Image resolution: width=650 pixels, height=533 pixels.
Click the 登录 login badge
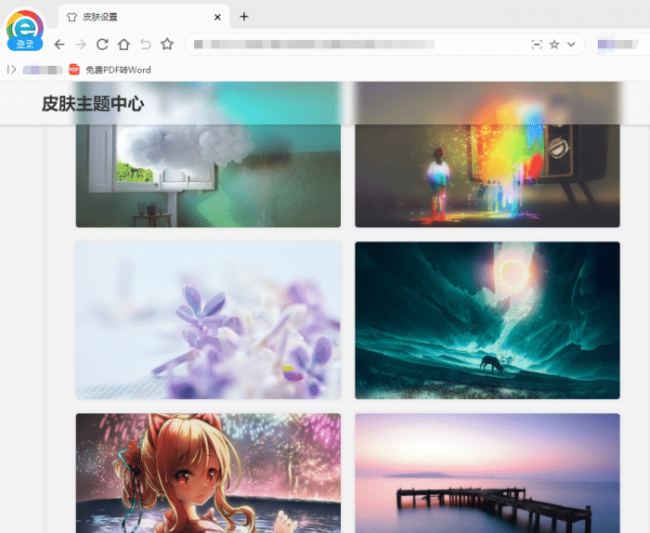pos(25,44)
